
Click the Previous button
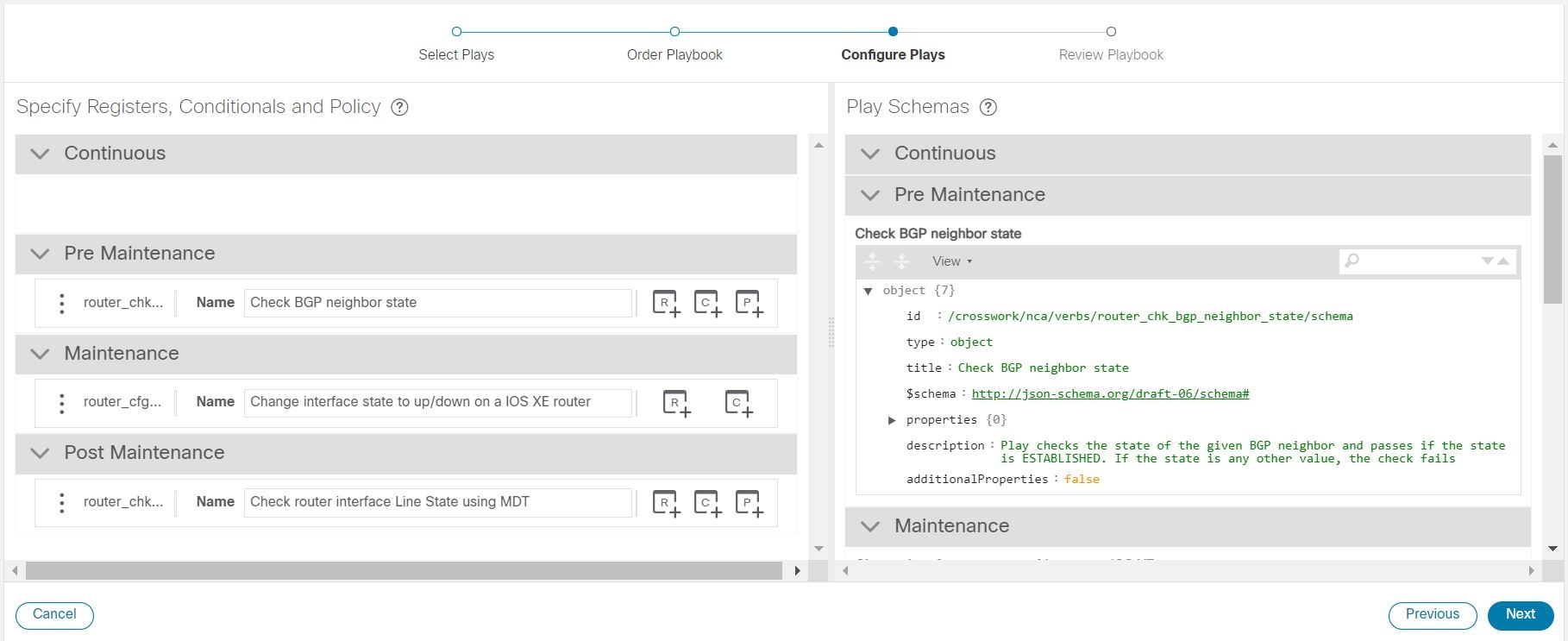pos(1433,615)
